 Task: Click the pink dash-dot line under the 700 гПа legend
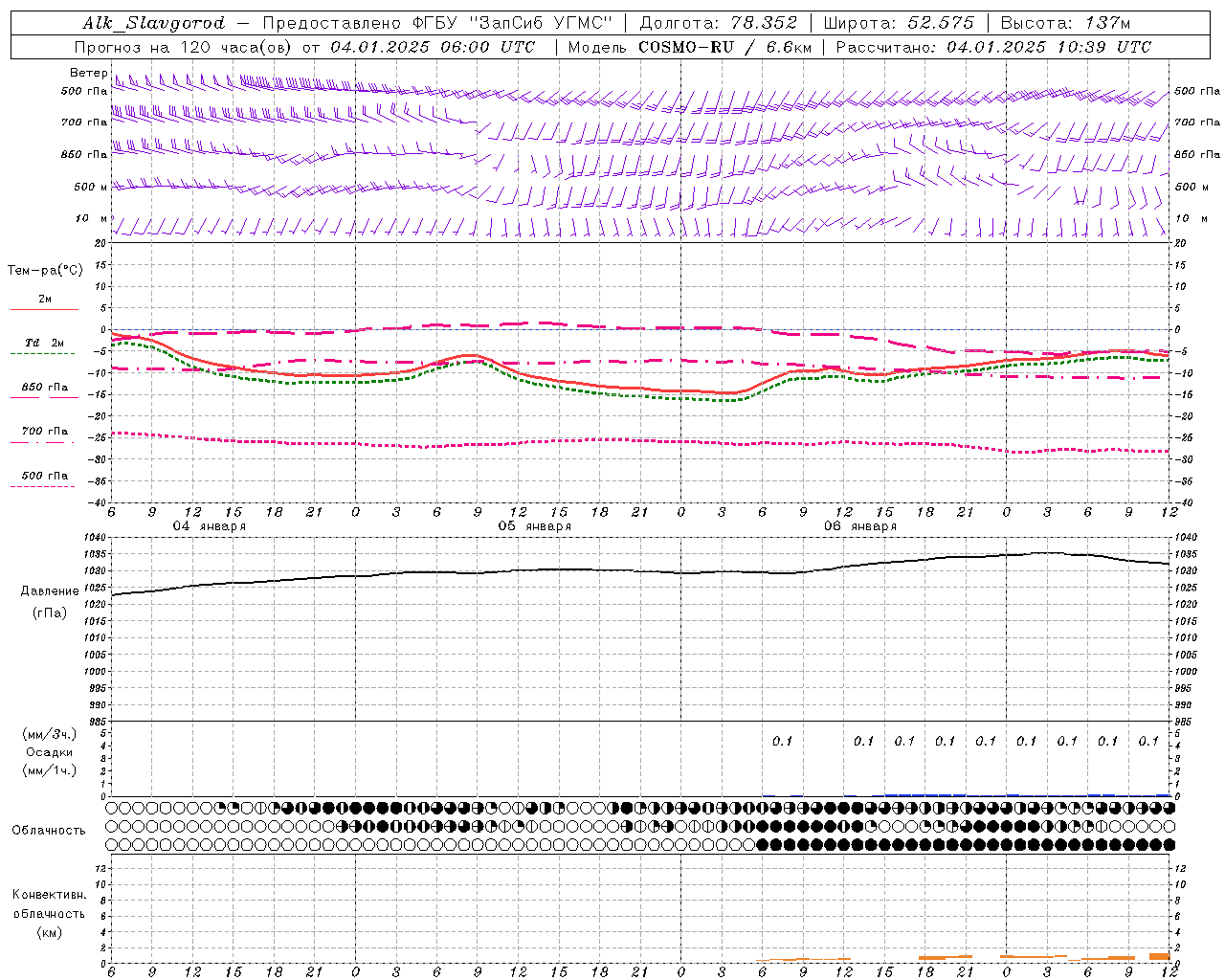click(42, 442)
